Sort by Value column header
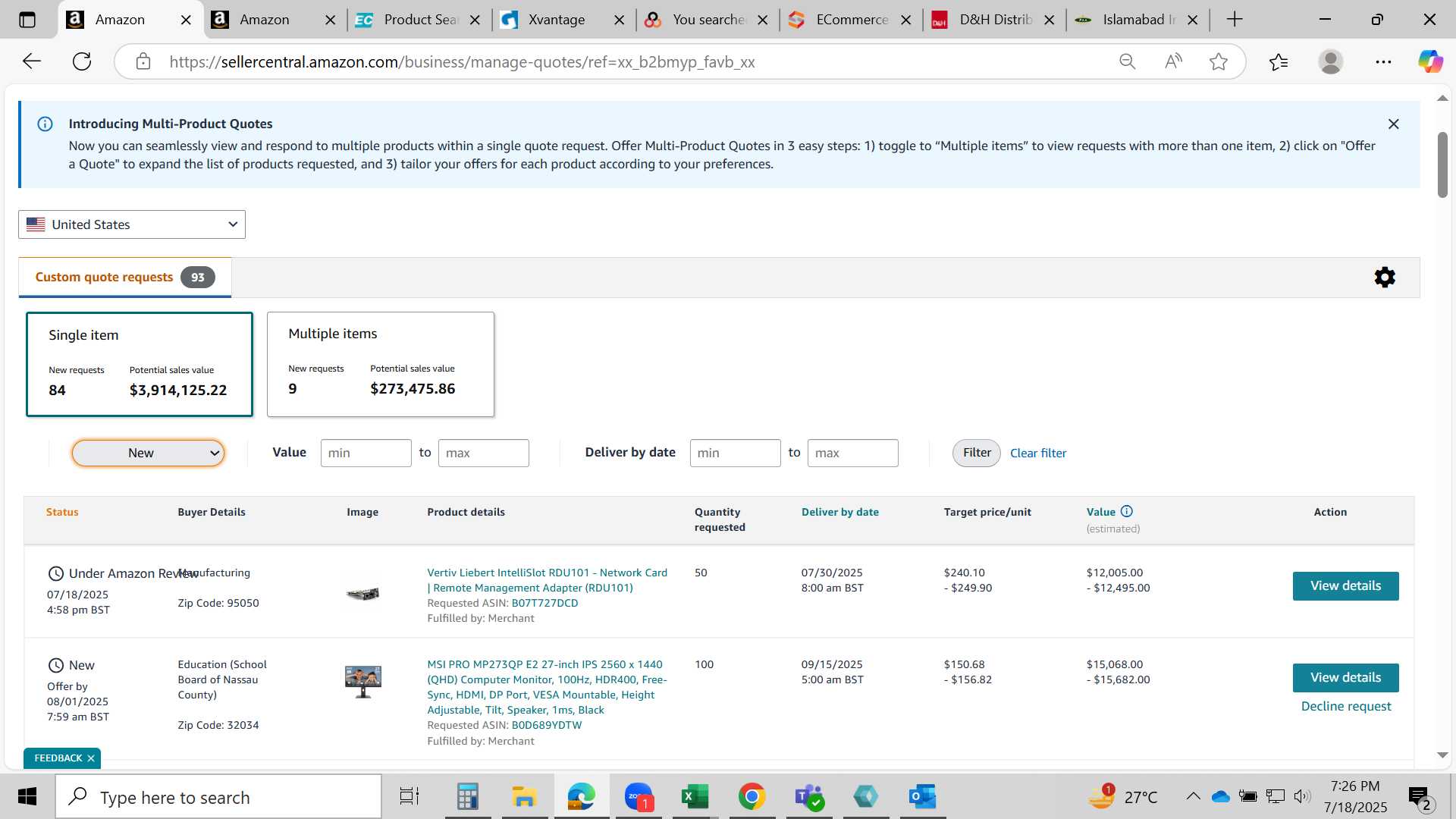Image resolution: width=1456 pixels, height=819 pixels. [x=1101, y=512]
